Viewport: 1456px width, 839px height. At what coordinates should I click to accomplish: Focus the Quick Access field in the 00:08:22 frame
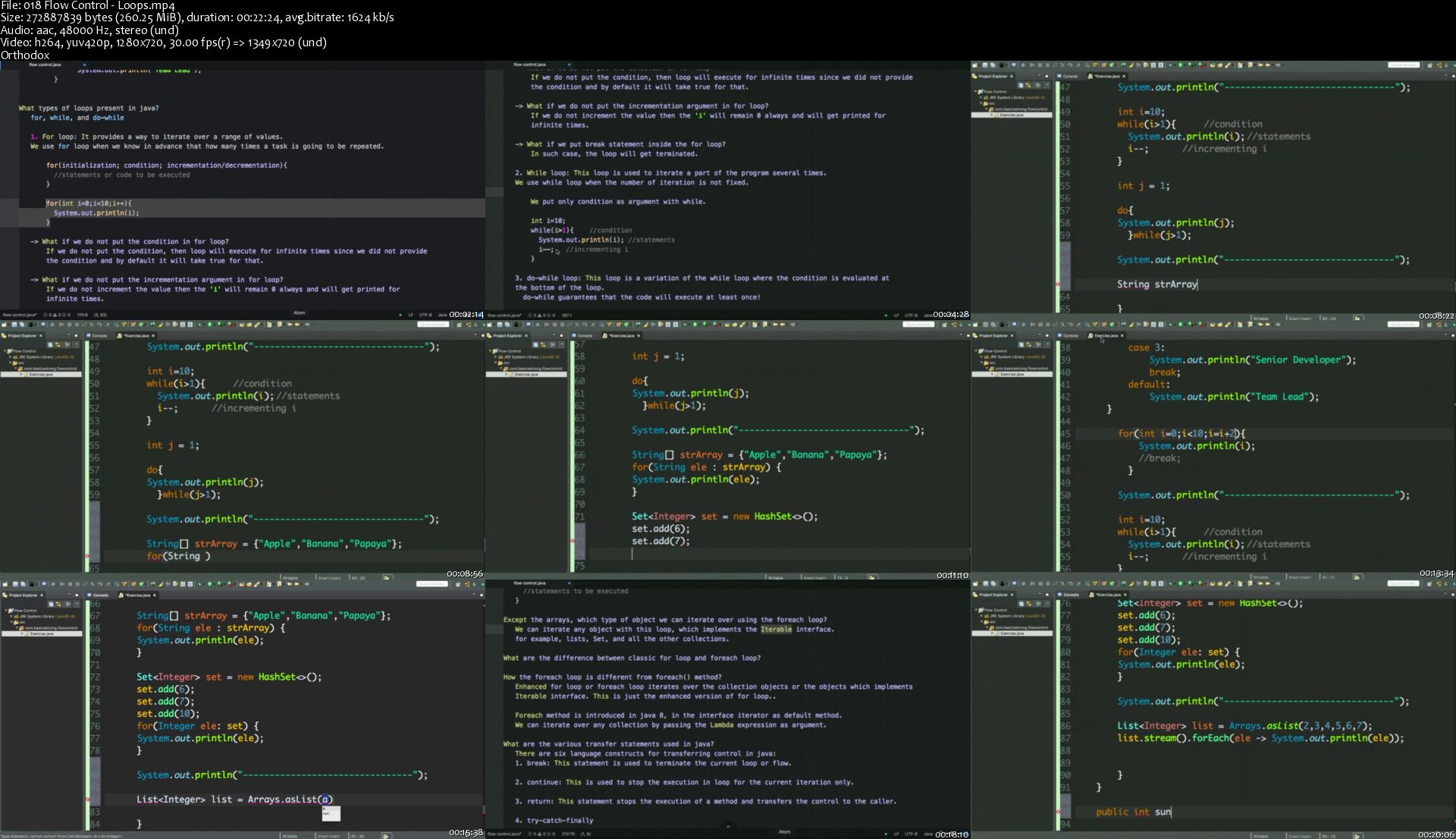tap(1403, 65)
